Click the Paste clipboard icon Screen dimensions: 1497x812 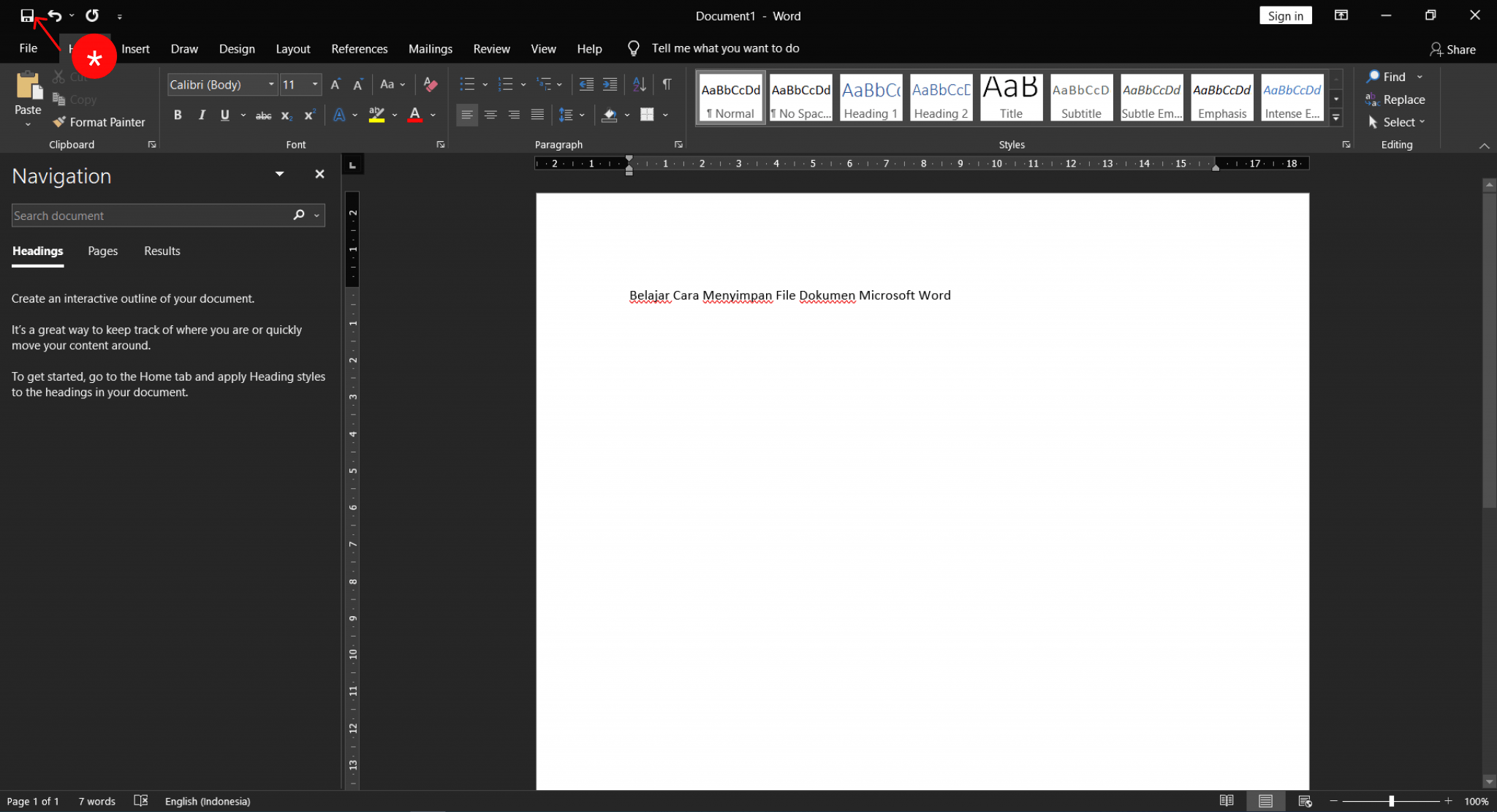click(28, 86)
